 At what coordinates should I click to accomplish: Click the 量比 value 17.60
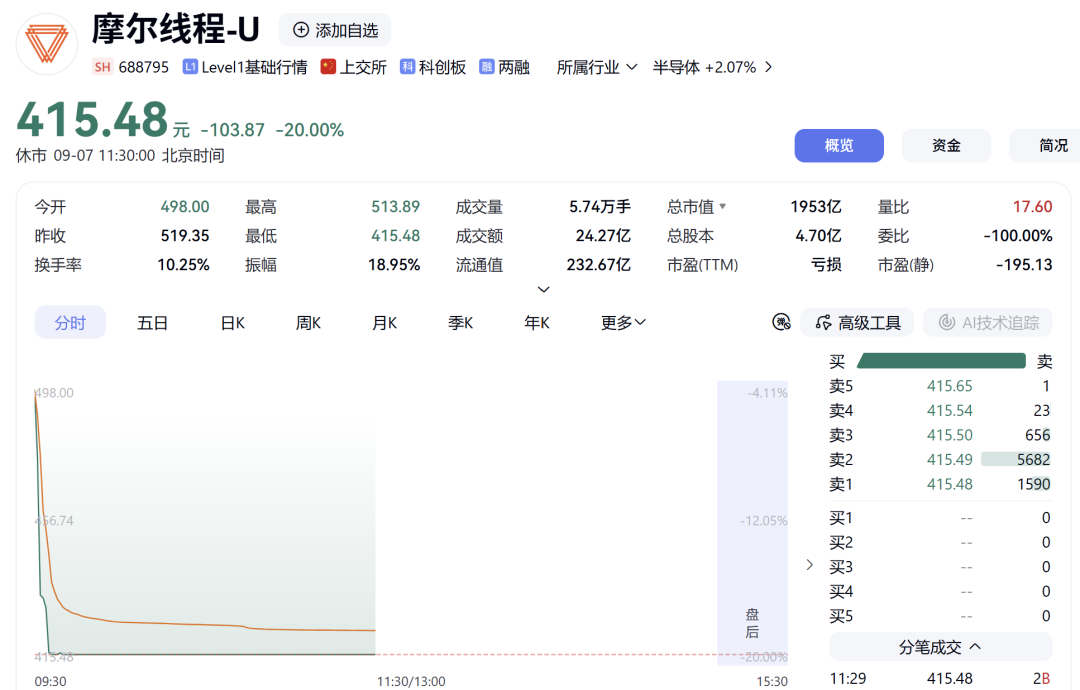pos(1032,207)
